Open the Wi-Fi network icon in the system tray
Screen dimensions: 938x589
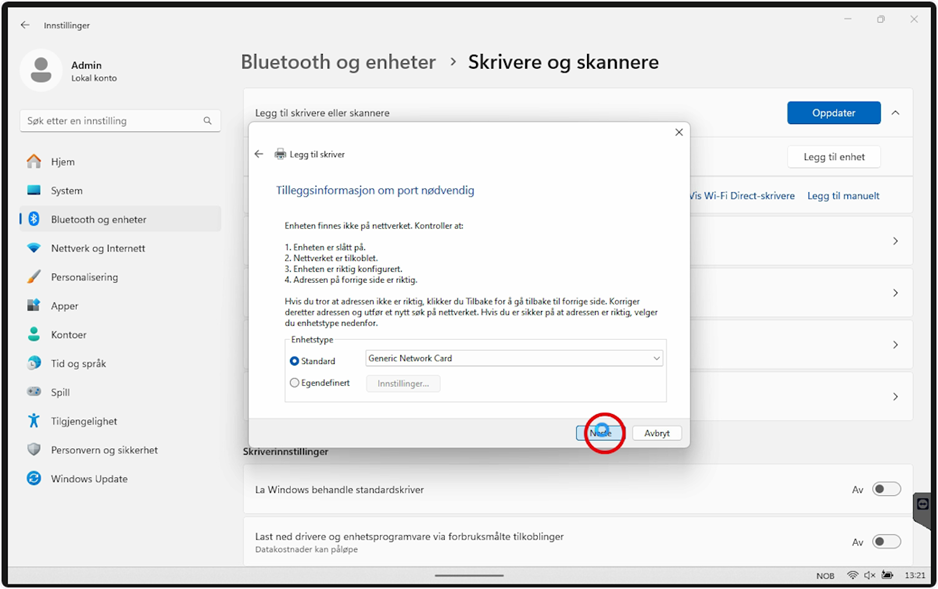[852, 575]
